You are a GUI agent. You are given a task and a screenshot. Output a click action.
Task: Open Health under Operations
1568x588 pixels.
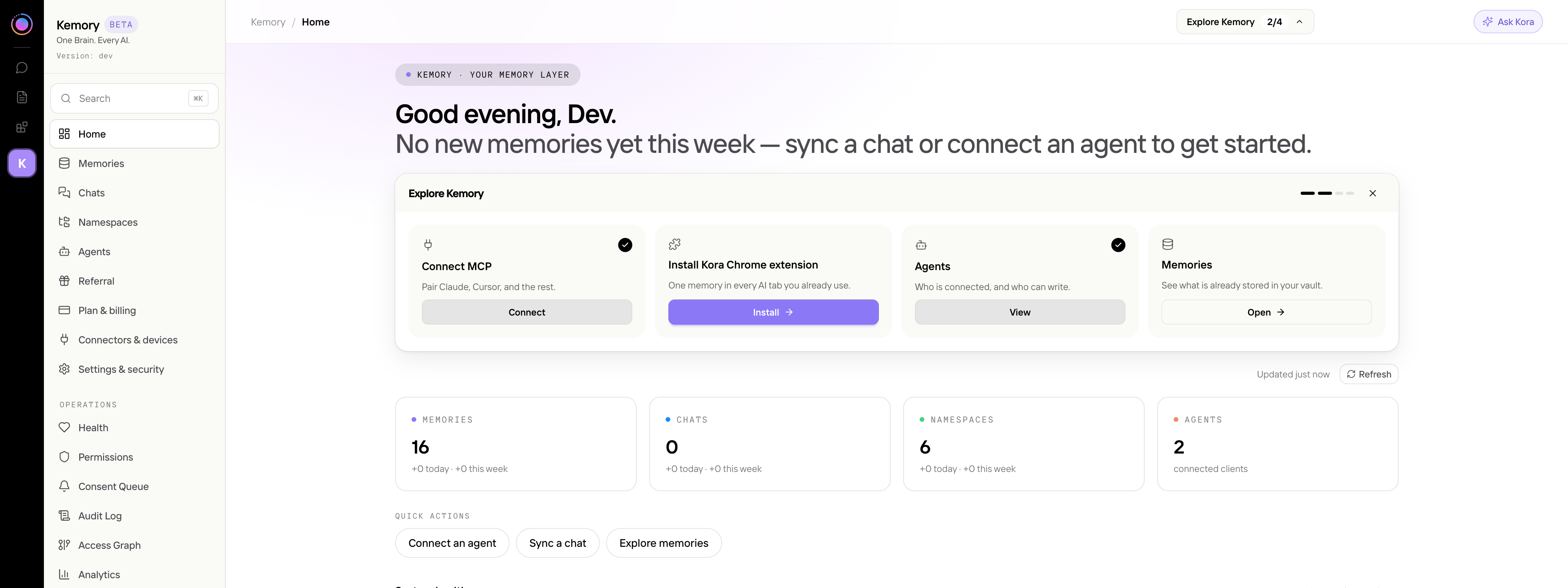click(x=134, y=427)
